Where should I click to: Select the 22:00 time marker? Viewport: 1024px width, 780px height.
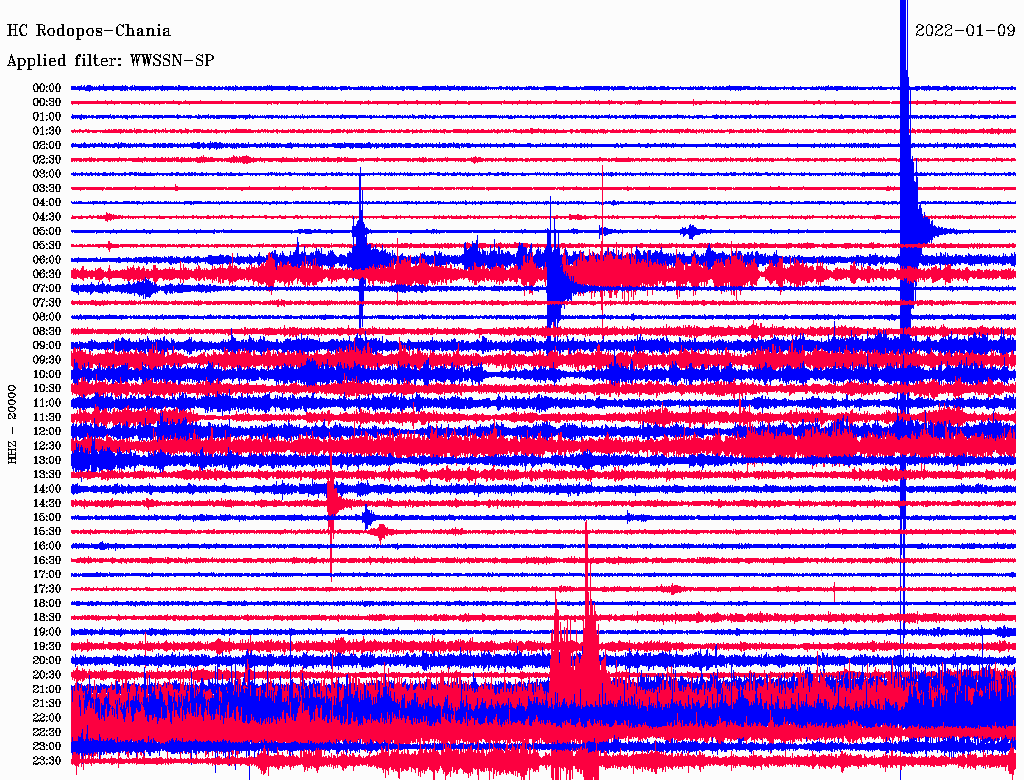[x=47, y=718]
